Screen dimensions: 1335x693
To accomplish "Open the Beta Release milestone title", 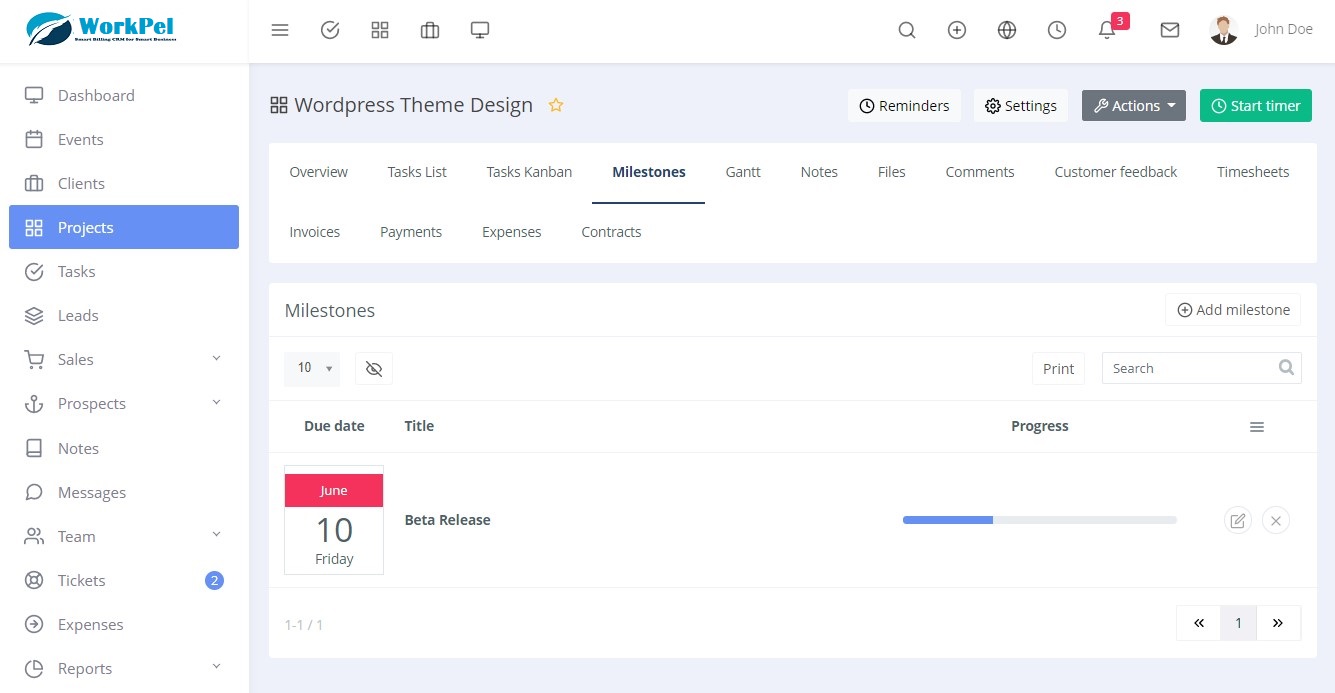I will click(x=447, y=520).
